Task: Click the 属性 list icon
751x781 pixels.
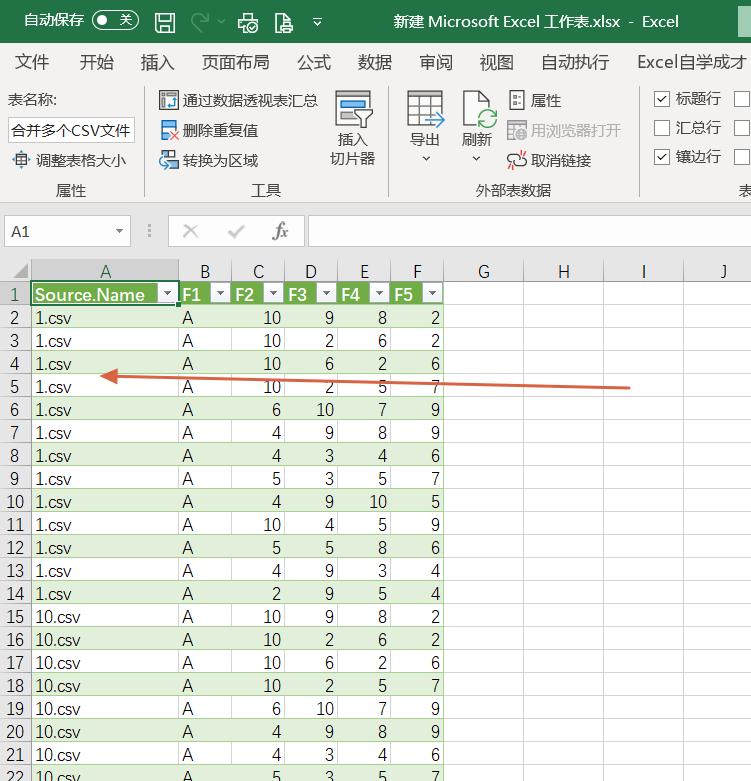Action: tap(517, 100)
